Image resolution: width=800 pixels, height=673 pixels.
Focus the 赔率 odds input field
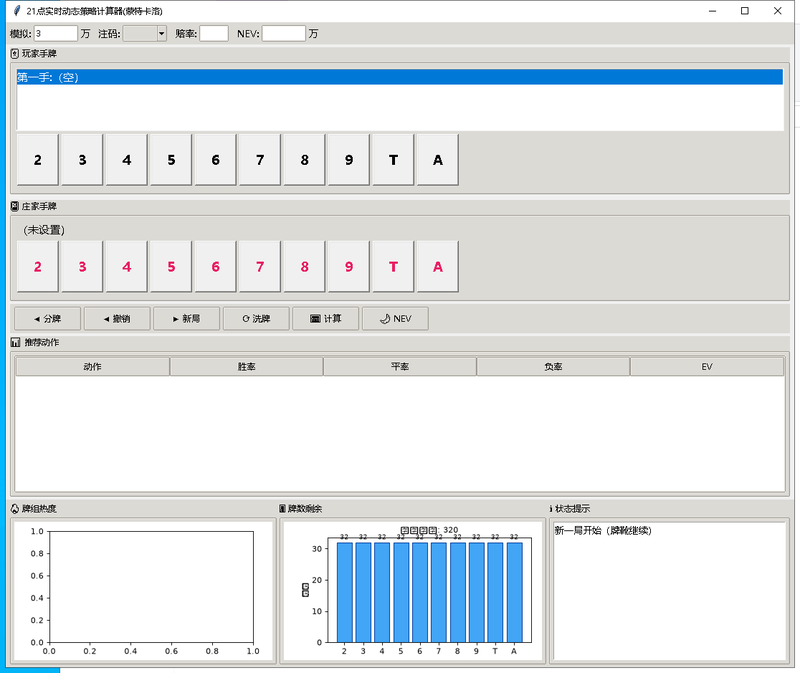[214, 34]
